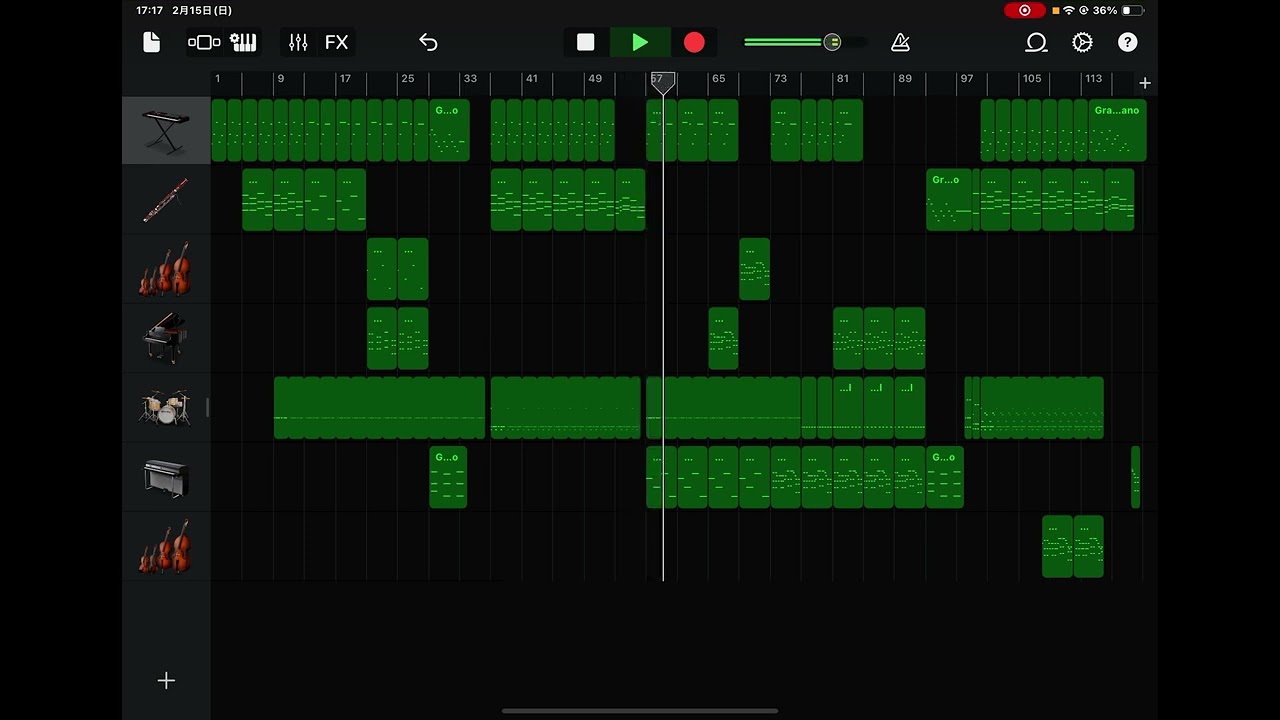Jump to bar 9 on the ruler
This screenshot has width=1280, height=720.
coord(280,79)
